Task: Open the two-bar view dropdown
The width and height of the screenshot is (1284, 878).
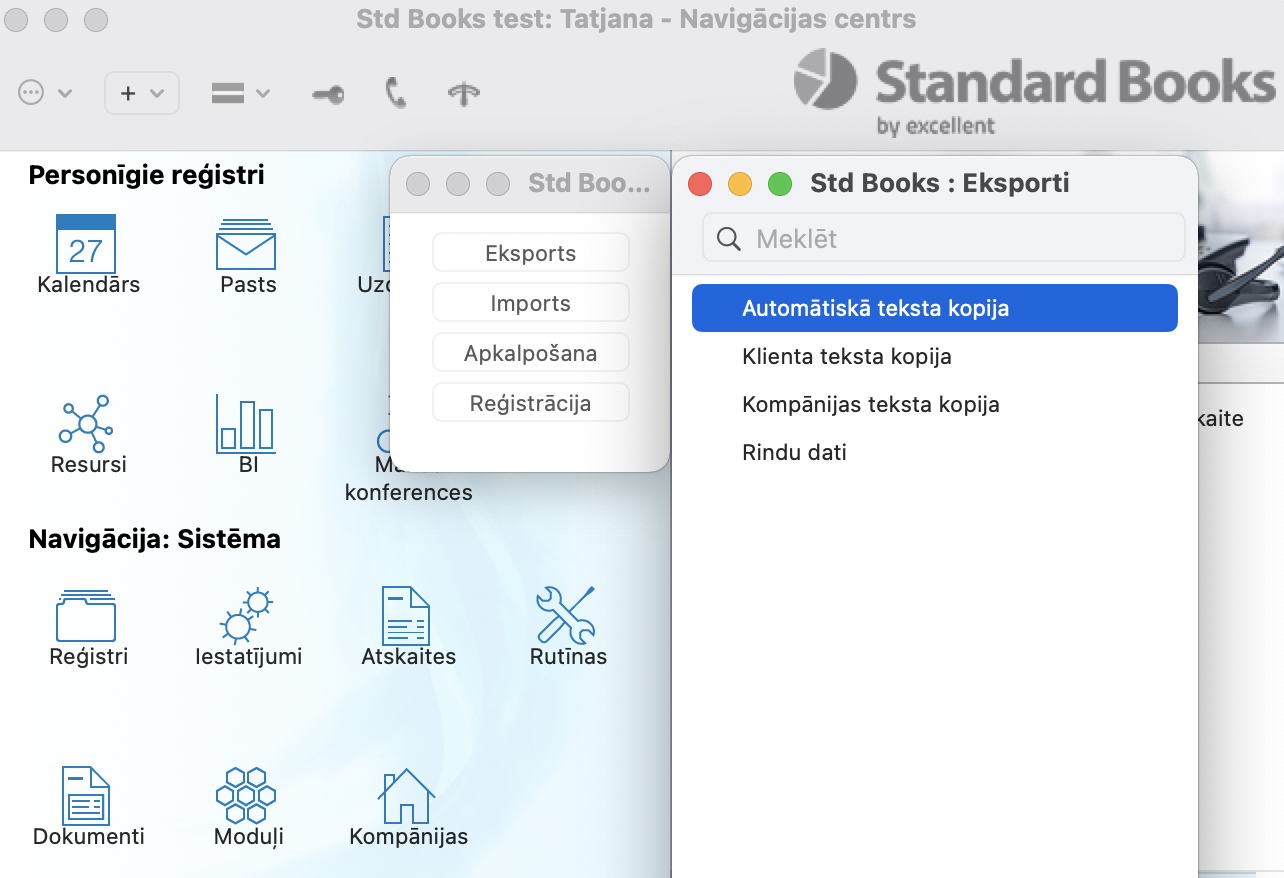Action: point(240,93)
